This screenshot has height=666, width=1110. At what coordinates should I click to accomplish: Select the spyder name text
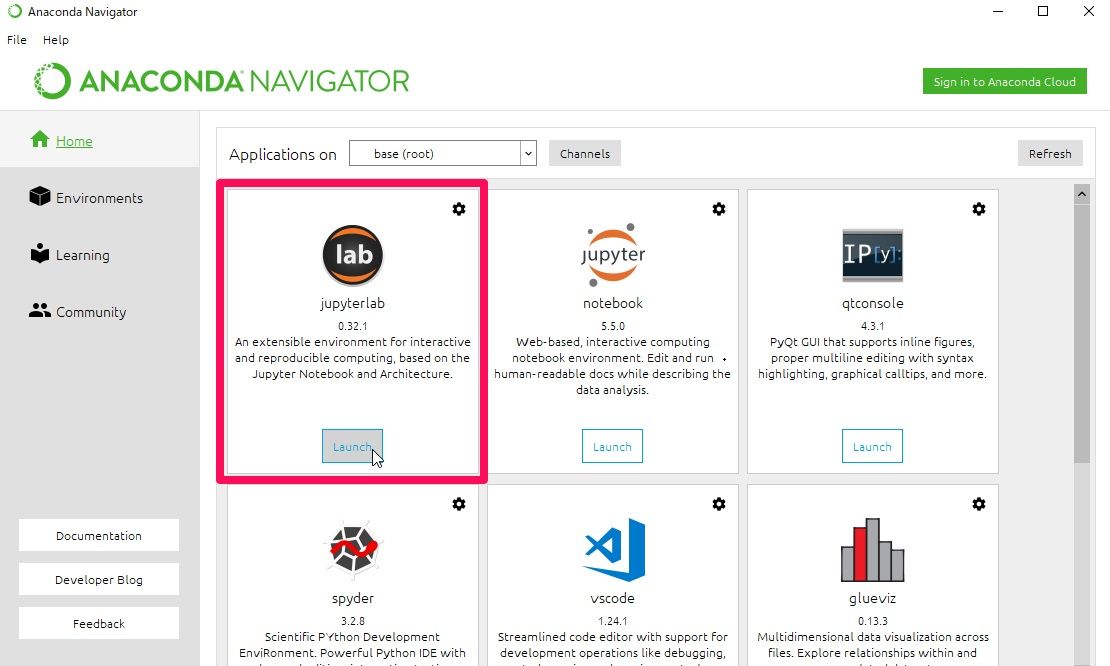(x=353, y=598)
